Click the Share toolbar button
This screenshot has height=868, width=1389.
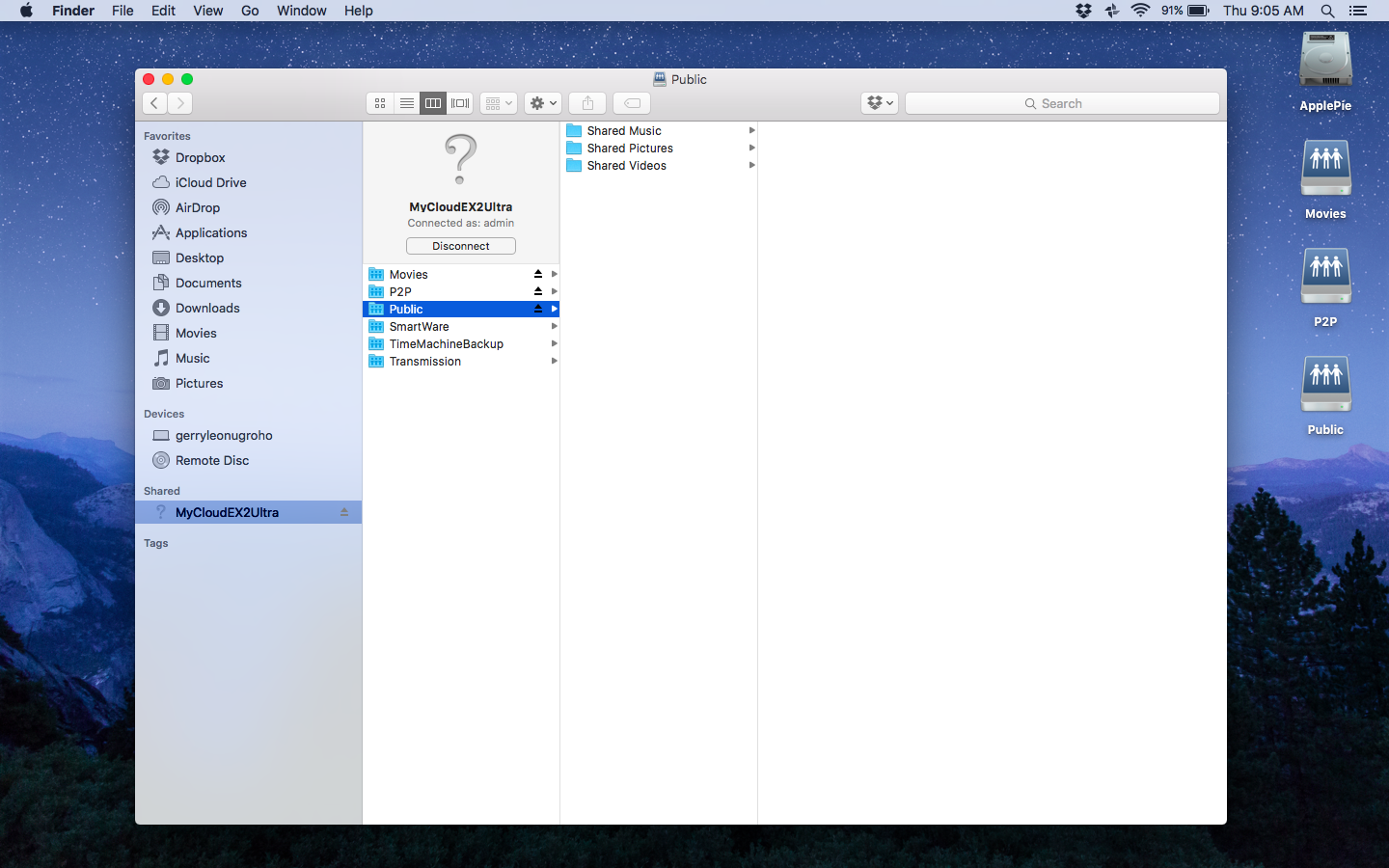pos(587,103)
